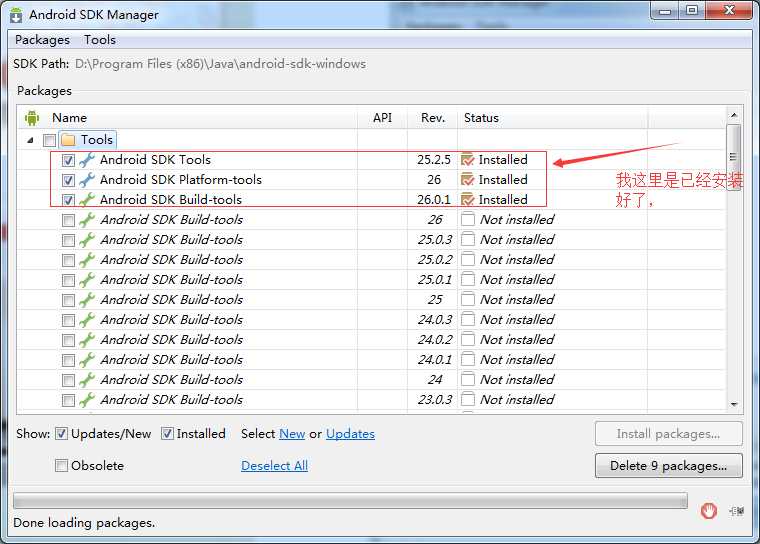
Task: Click the New selection link
Action: coord(292,434)
